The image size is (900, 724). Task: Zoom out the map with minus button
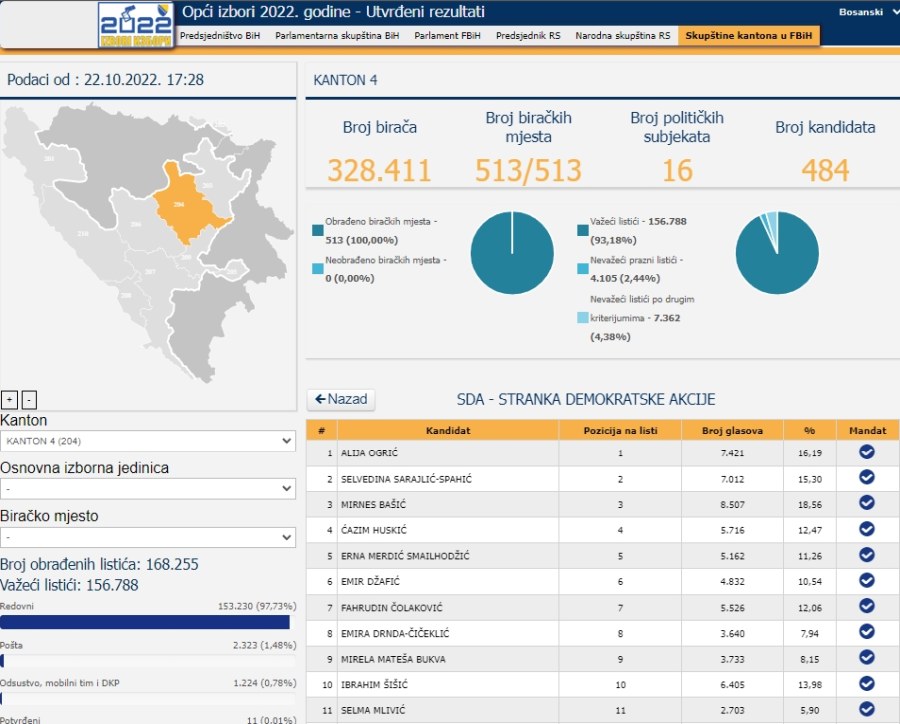pyautogui.click(x=29, y=400)
